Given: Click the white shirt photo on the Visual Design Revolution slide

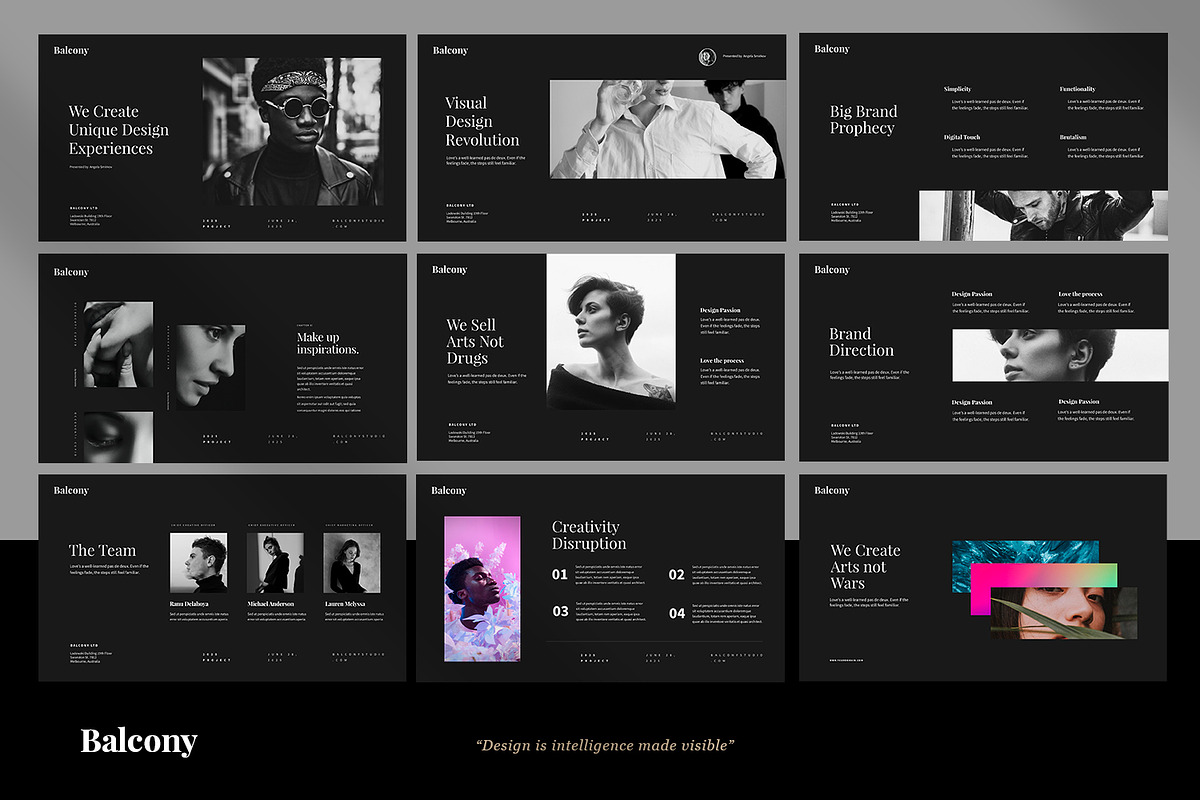Looking at the screenshot, I should 667,129.
